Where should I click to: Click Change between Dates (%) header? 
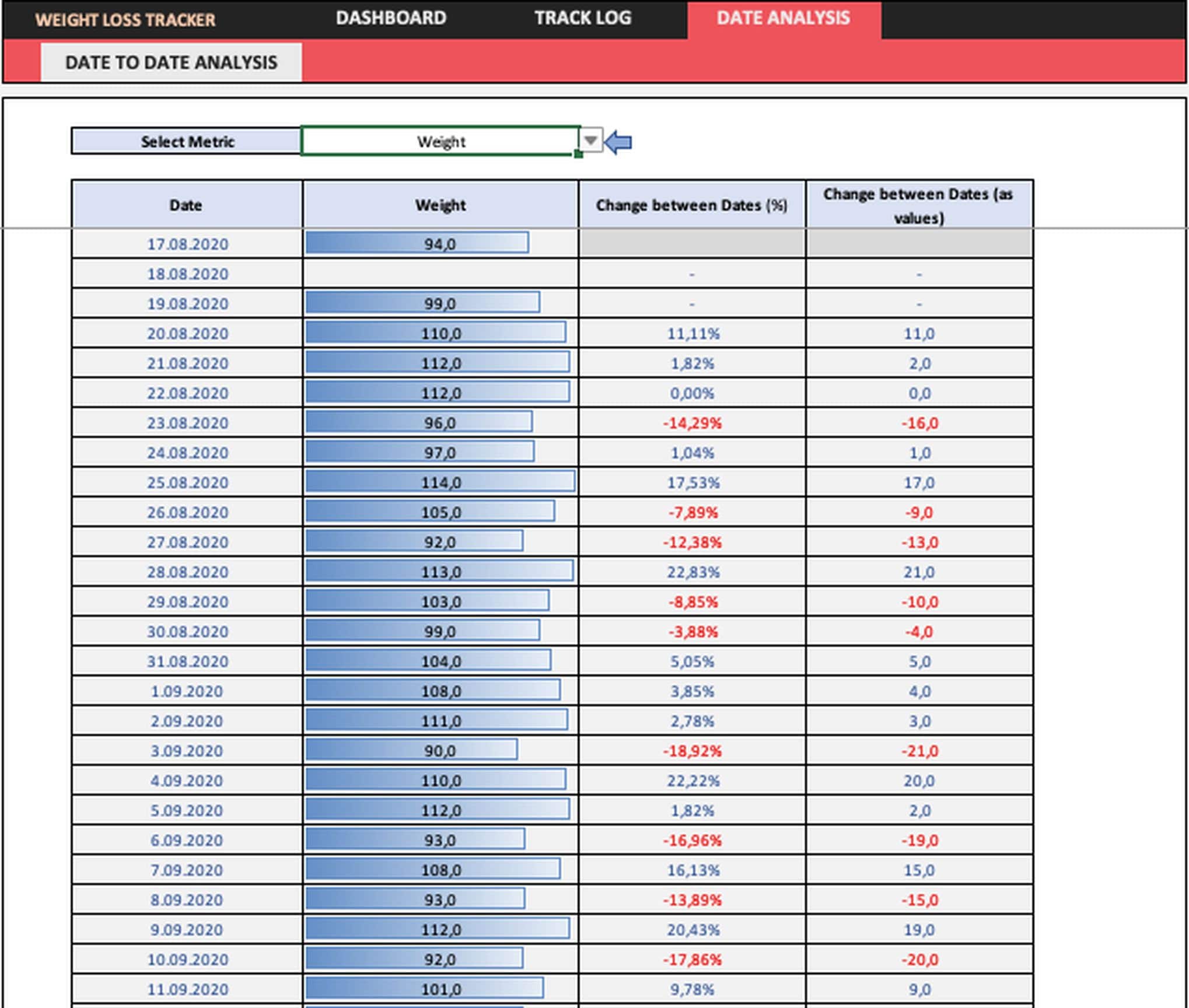692,205
